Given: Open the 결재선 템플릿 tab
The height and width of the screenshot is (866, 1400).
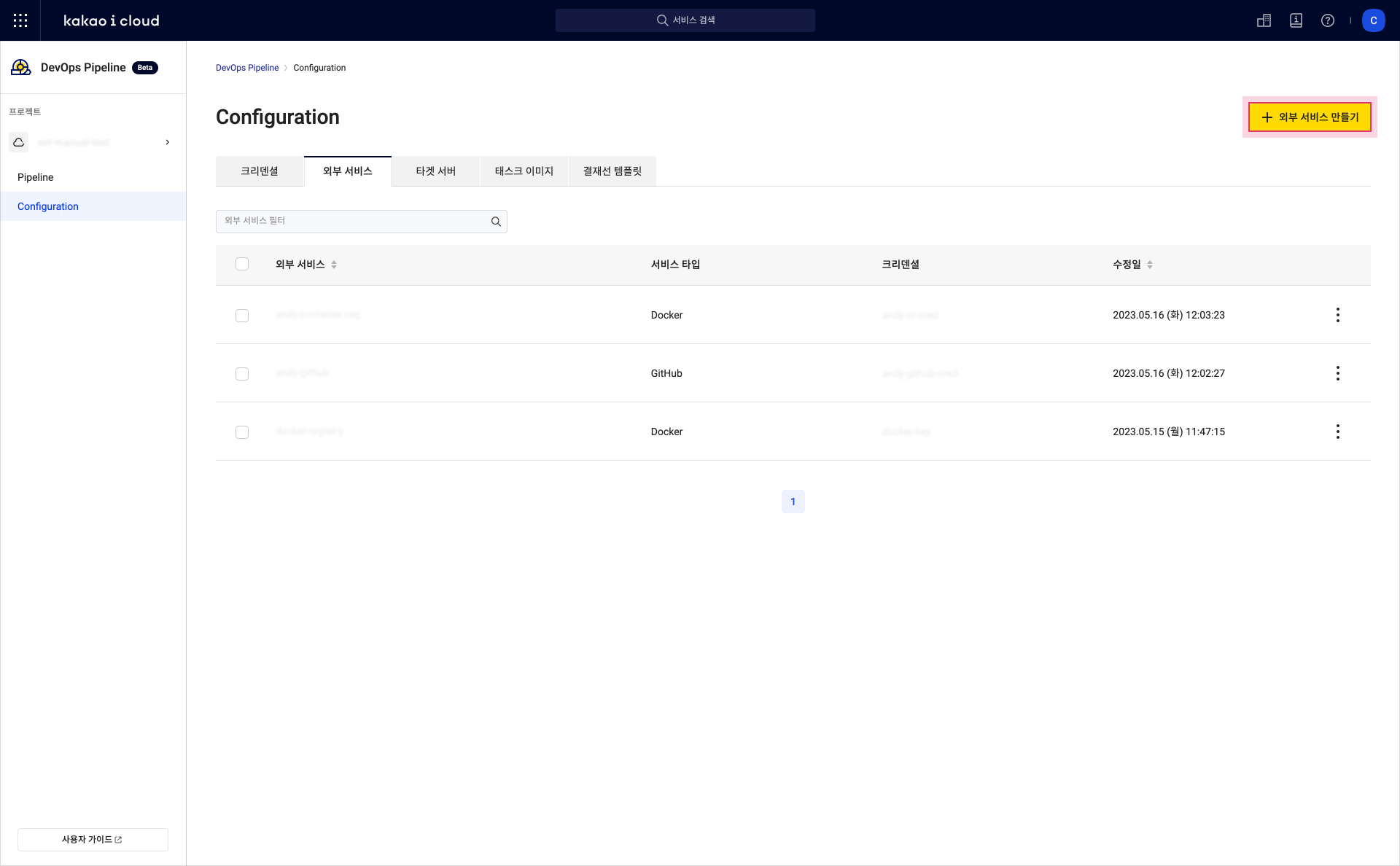Looking at the screenshot, I should 612,171.
